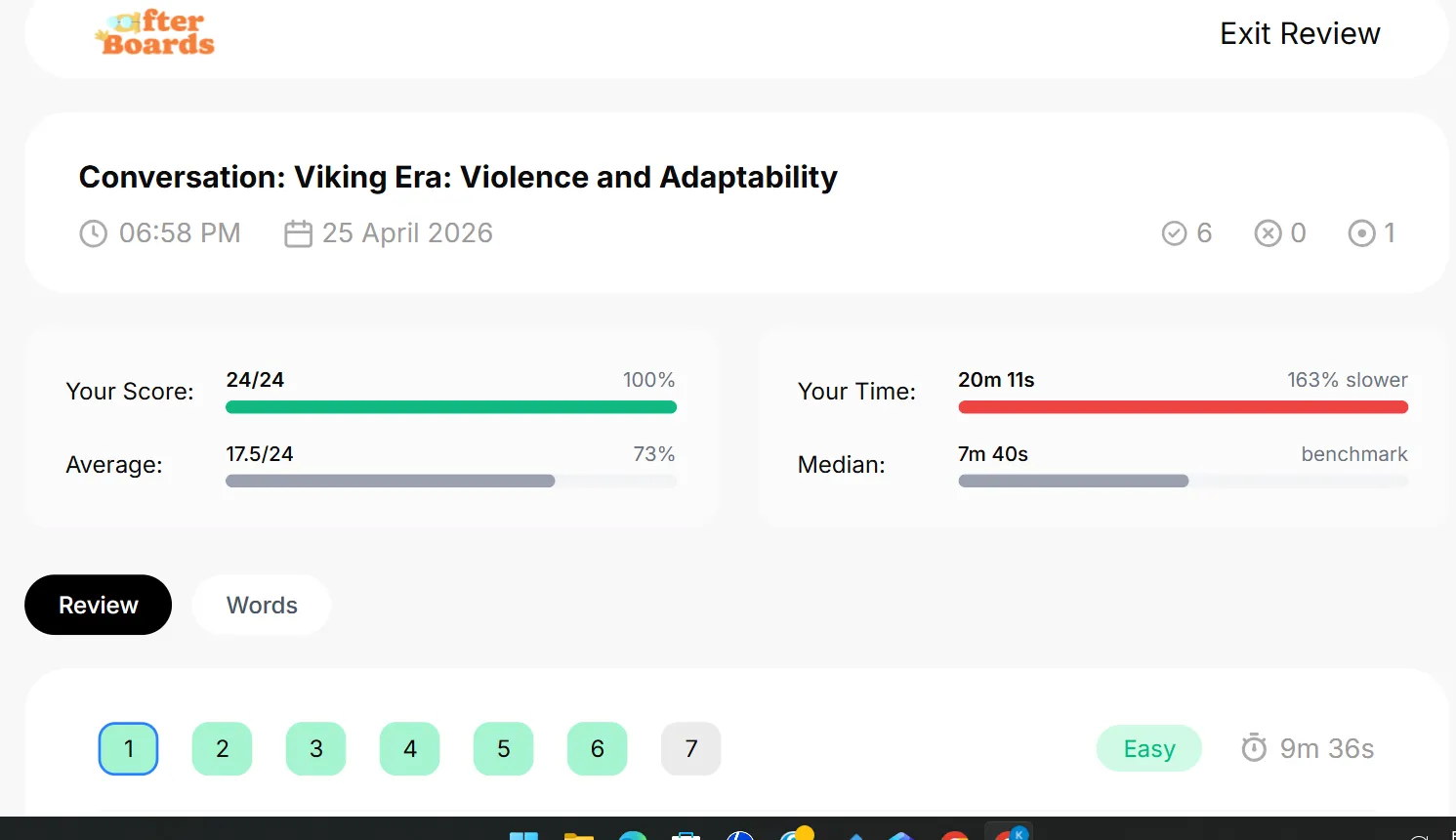This screenshot has height=840, width=1456.
Task: Switch to the Review tab
Action: 99,605
